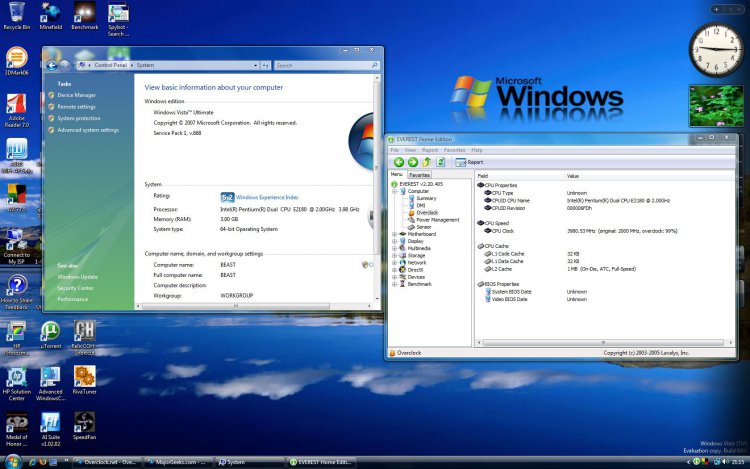Click the flower slideshow gadget thumbnail
Image resolution: width=750 pixels, height=469 pixels.
click(x=716, y=106)
